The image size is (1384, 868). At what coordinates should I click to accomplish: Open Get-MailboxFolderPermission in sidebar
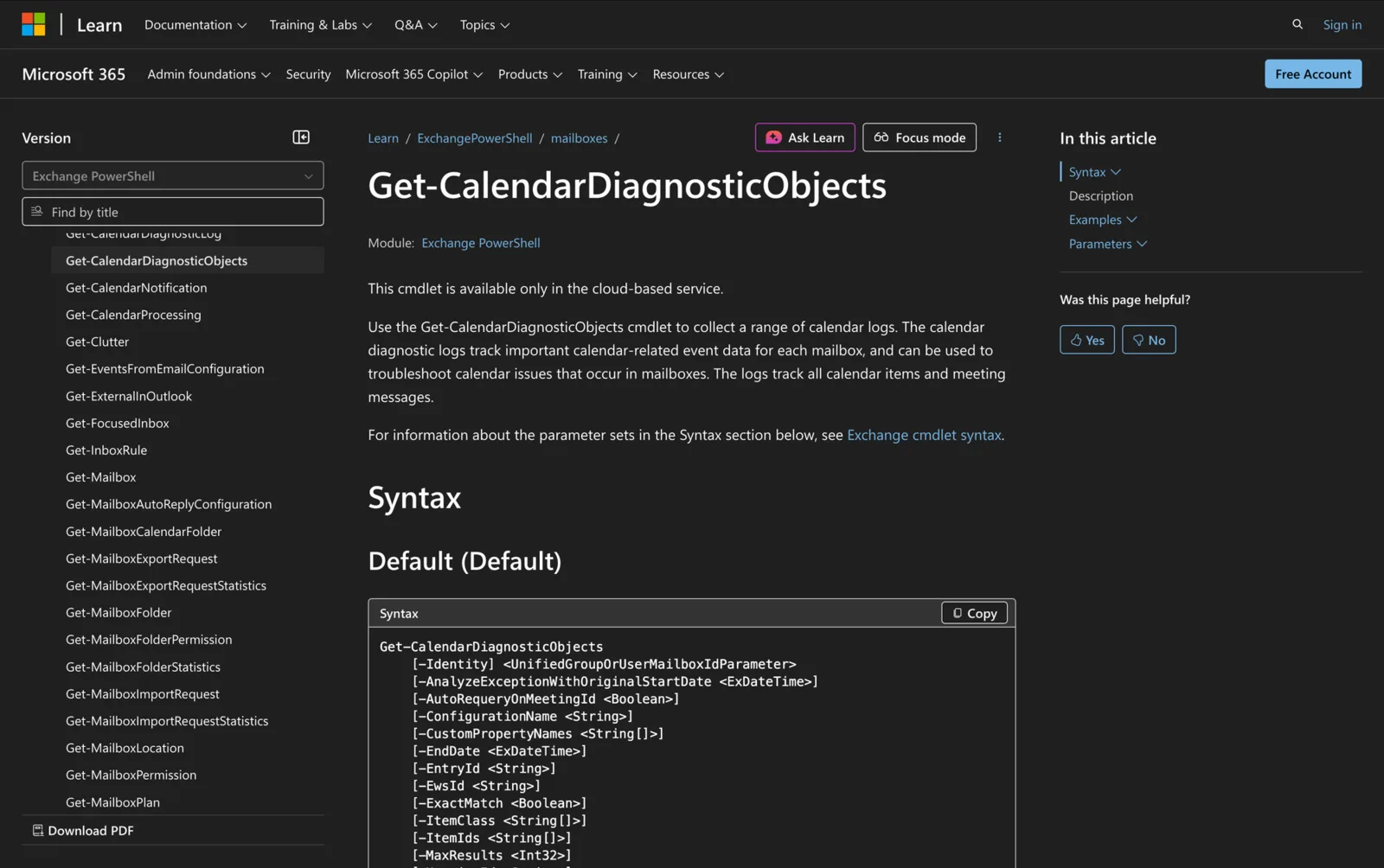click(x=149, y=640)
